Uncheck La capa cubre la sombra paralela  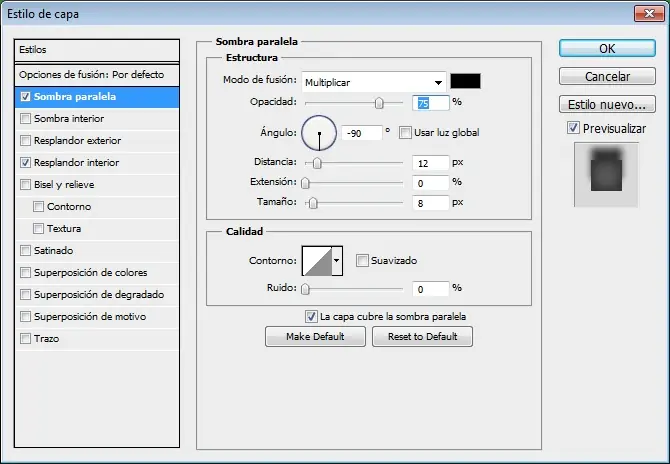[x=311, y=317]
